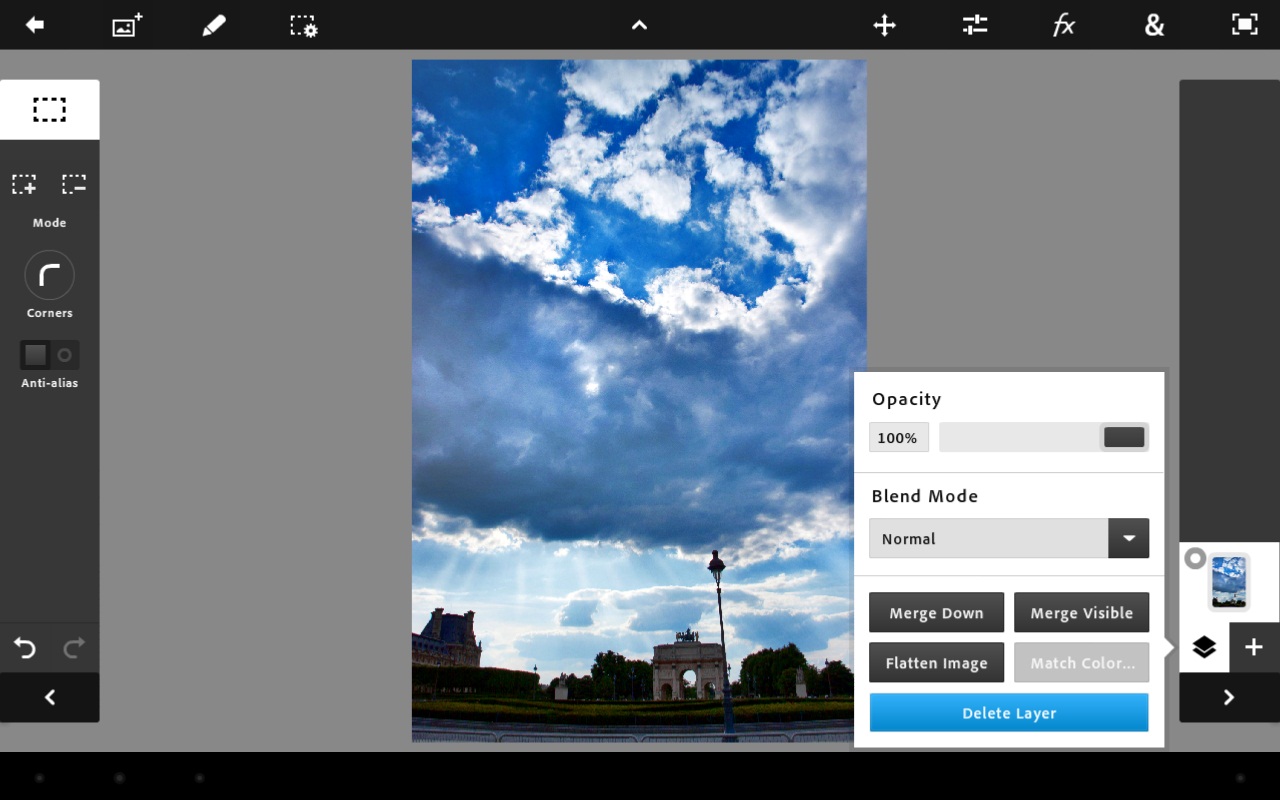Click the Opacity slider track
The width and height of the screenshot is (1280, 800).
1020,437
